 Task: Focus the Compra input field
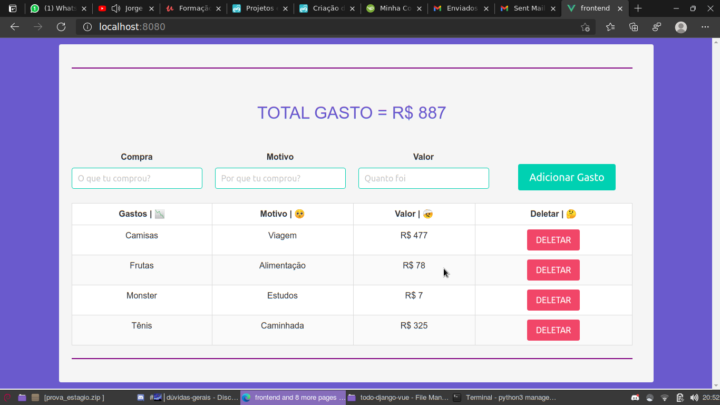click(137, 178)
